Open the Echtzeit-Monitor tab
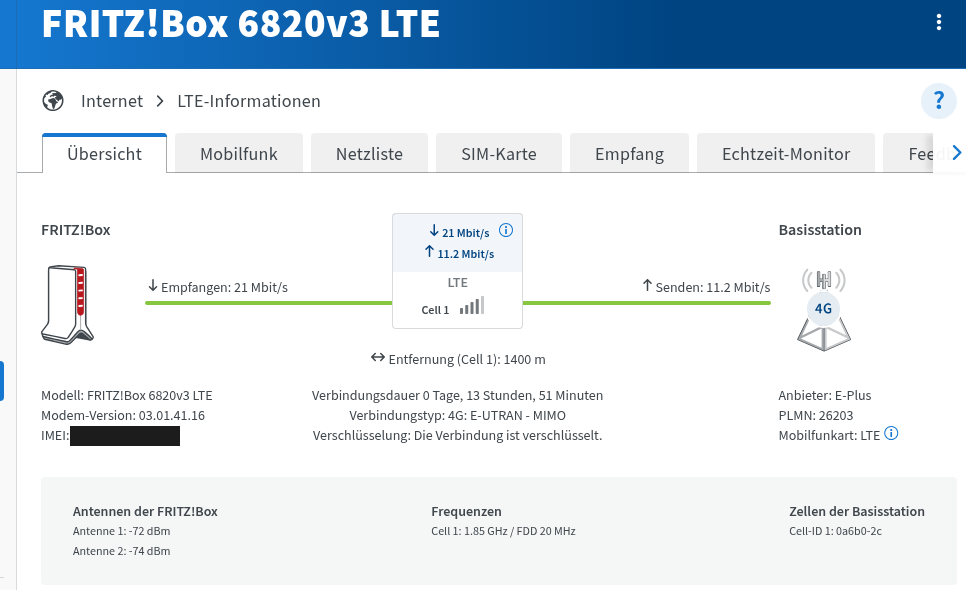 point(785,153)
